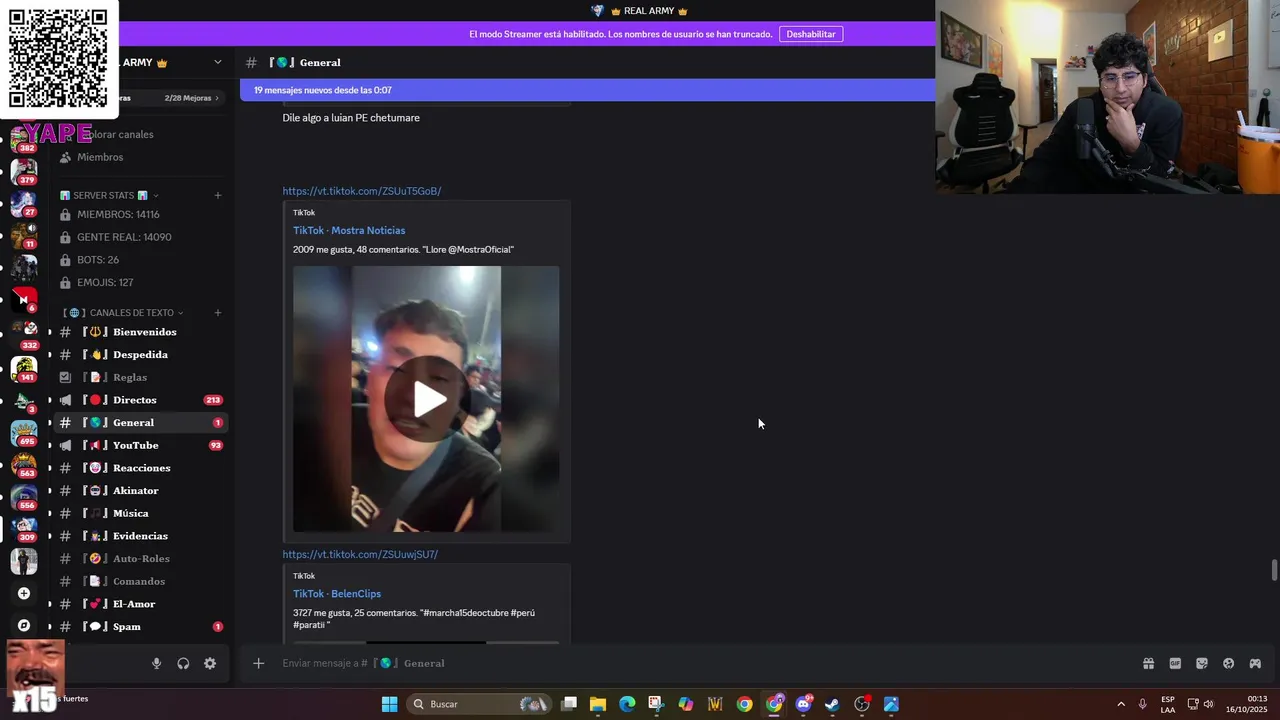
Task: Open server icon with 141 badge
Action: pyautogui.click(x=24, y=368)
